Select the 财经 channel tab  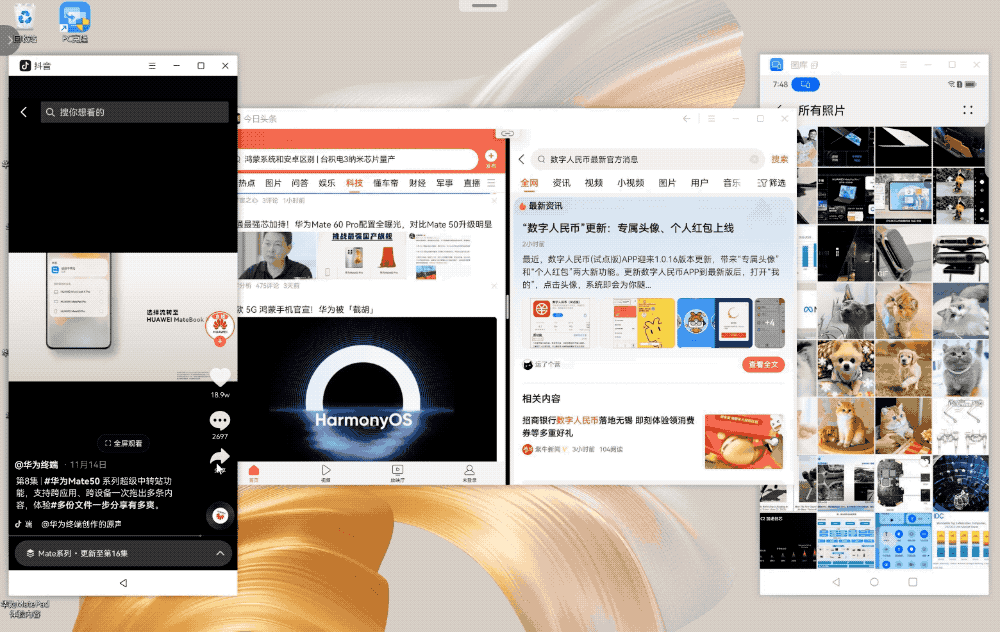pyautogui.click(x=417, y=183)
